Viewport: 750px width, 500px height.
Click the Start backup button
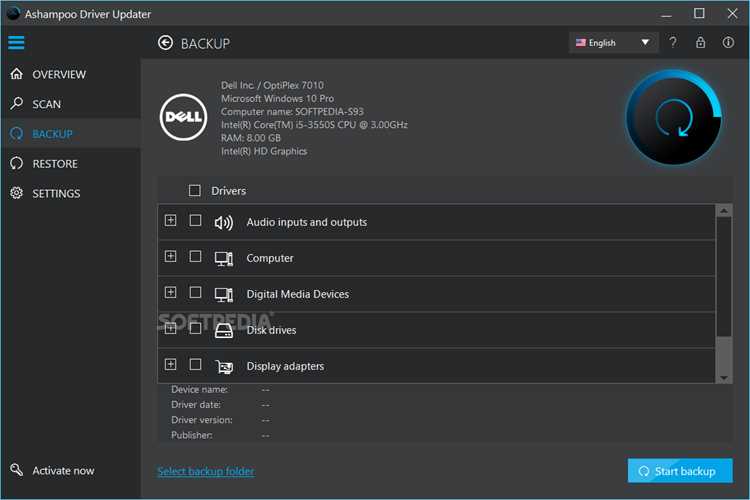pos(680,471)
